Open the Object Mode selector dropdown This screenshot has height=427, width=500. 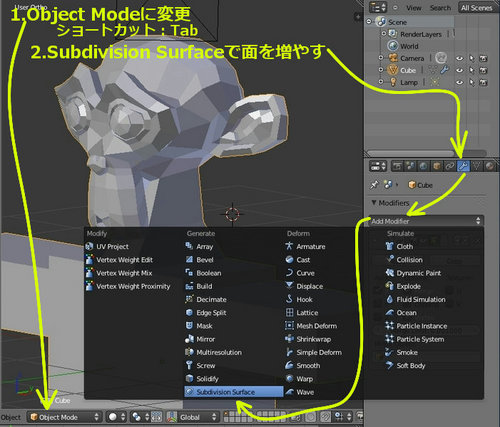coord(64,417)
